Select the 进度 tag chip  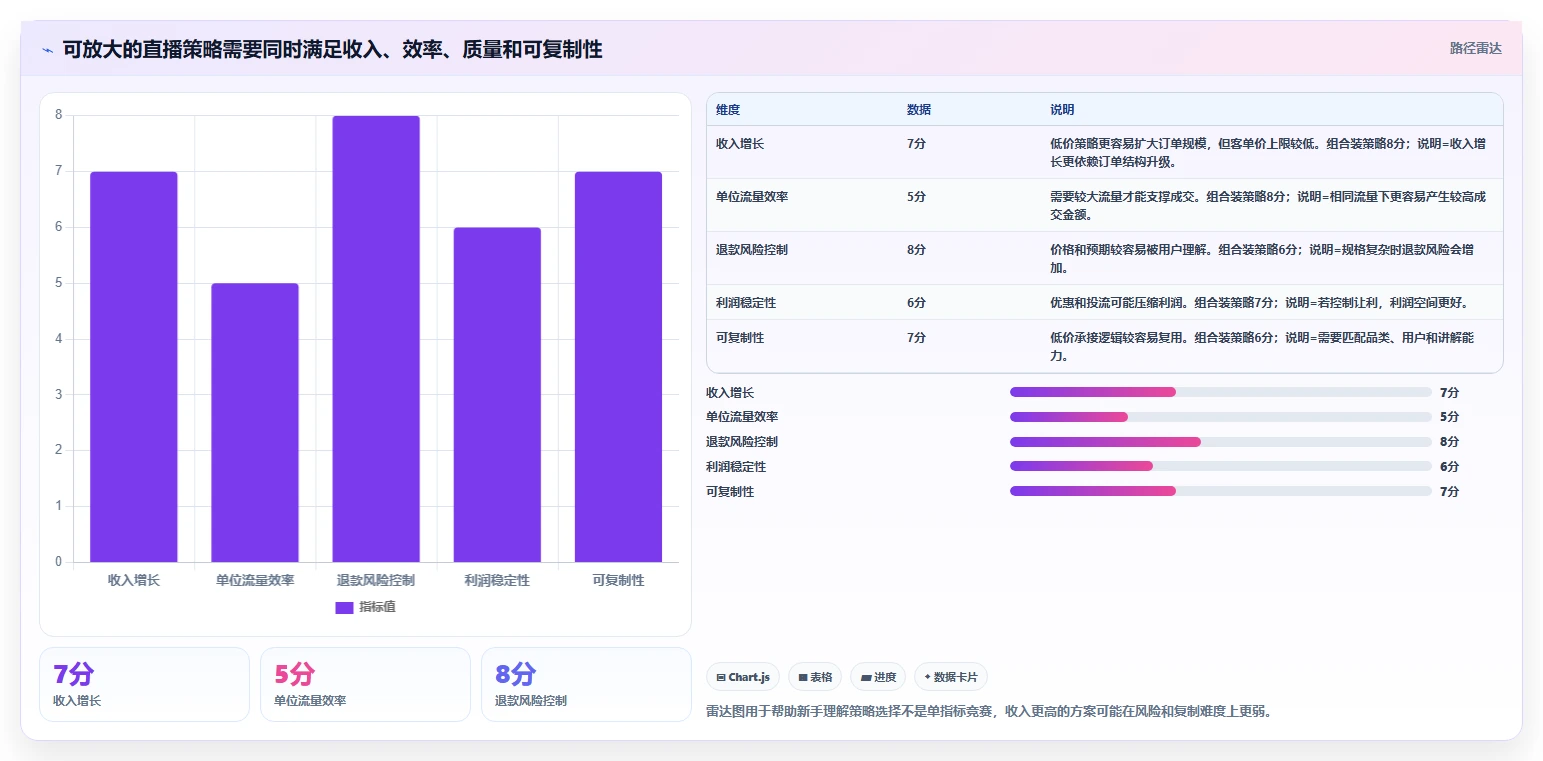pyautogui.click(x=878, y=677)
